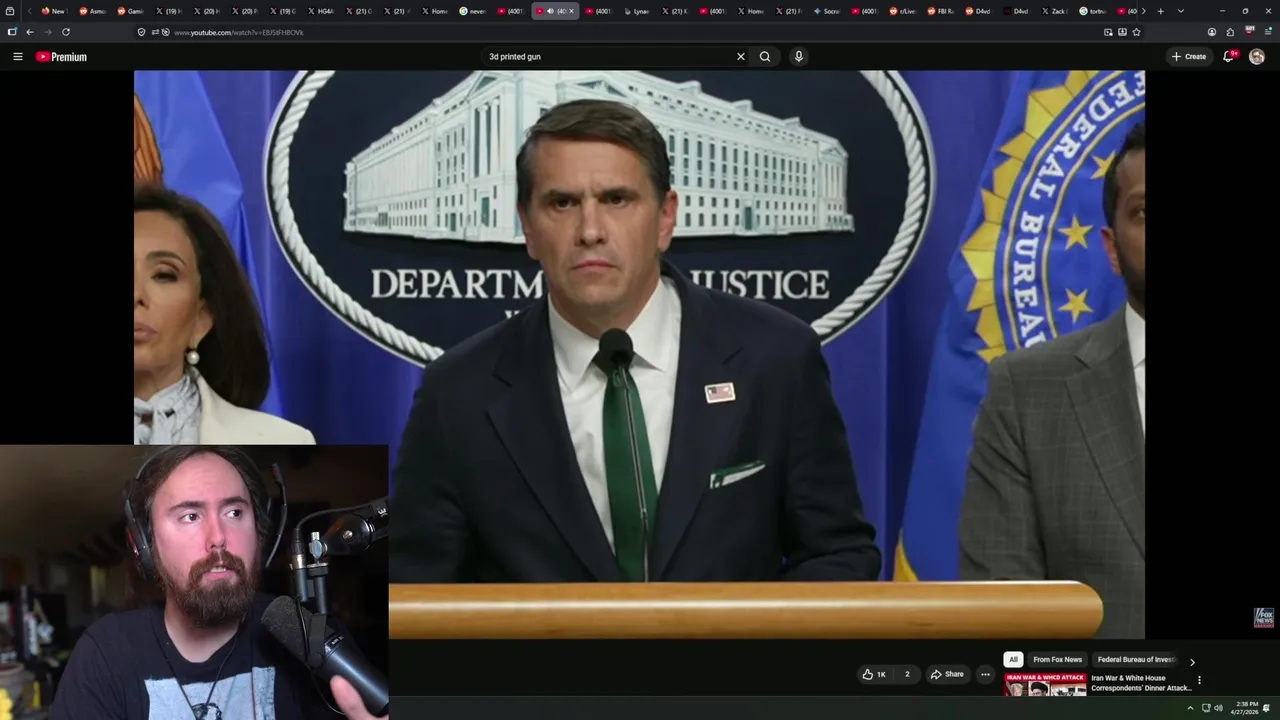Open the Windows notification center icon
The width and height of the screenshot is (1280, 720).
pos(1267,708)
